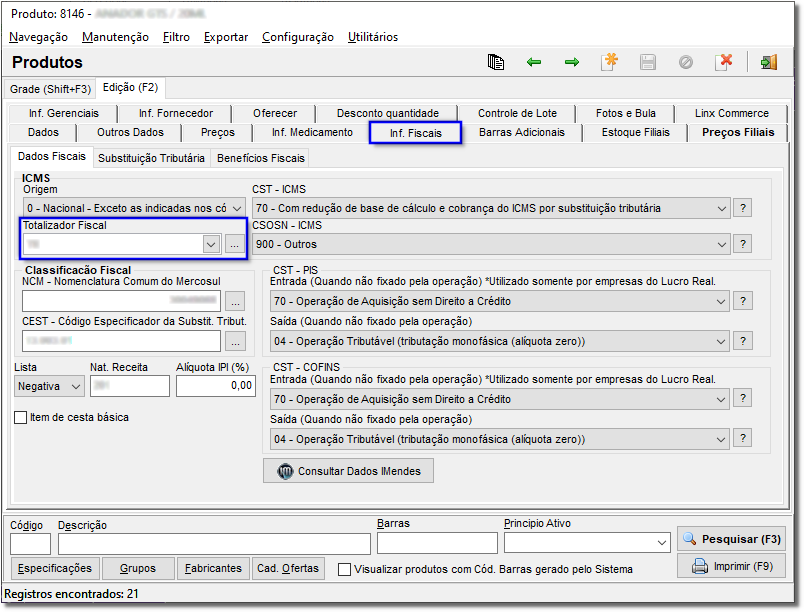Open help for CST - ICMS field

point(742,208)
